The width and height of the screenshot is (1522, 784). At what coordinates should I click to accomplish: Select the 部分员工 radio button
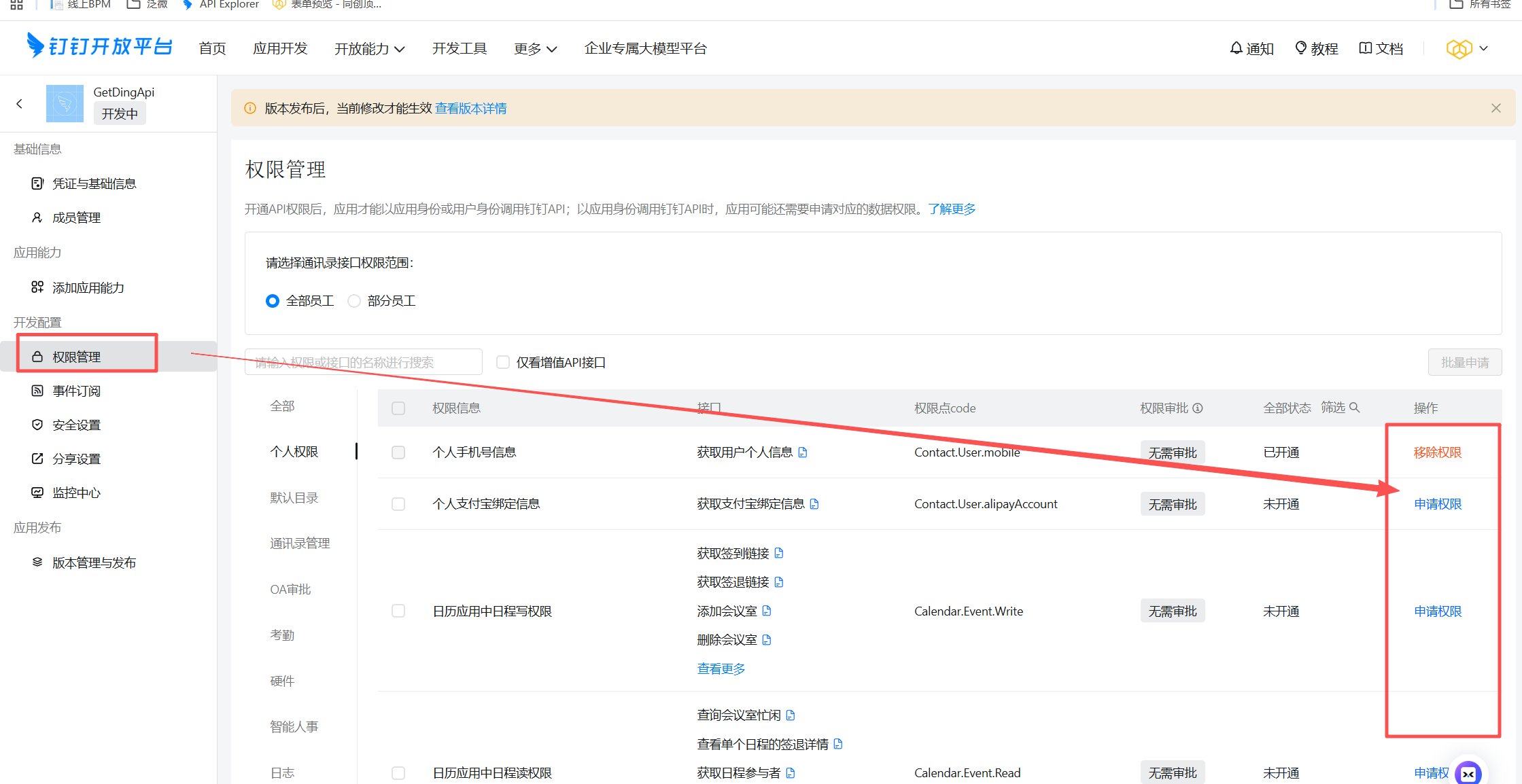pyautogui.click(x=354, y=301)
